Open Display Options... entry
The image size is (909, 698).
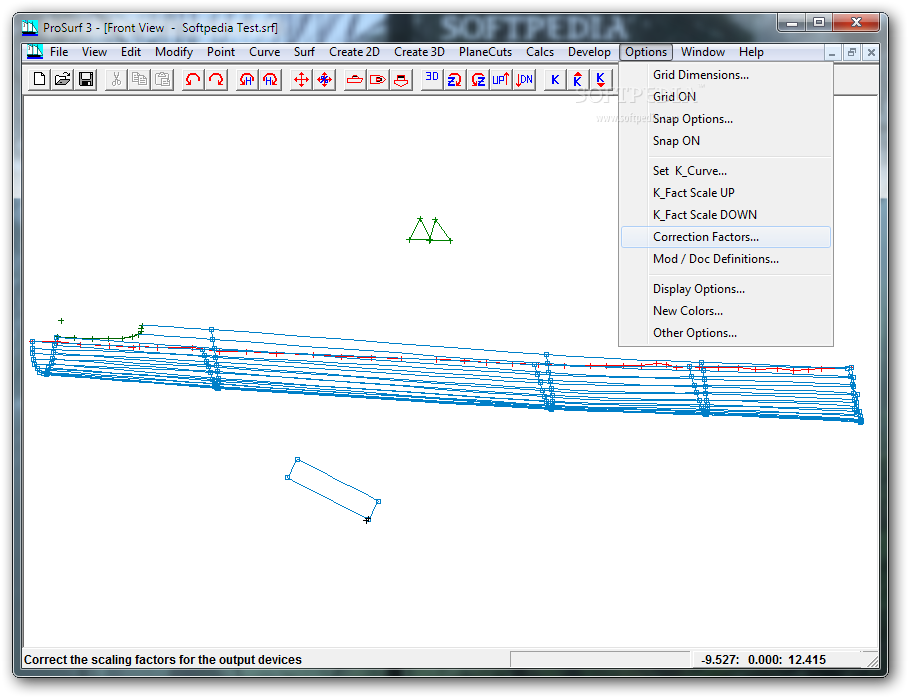(x=726, y=289)
